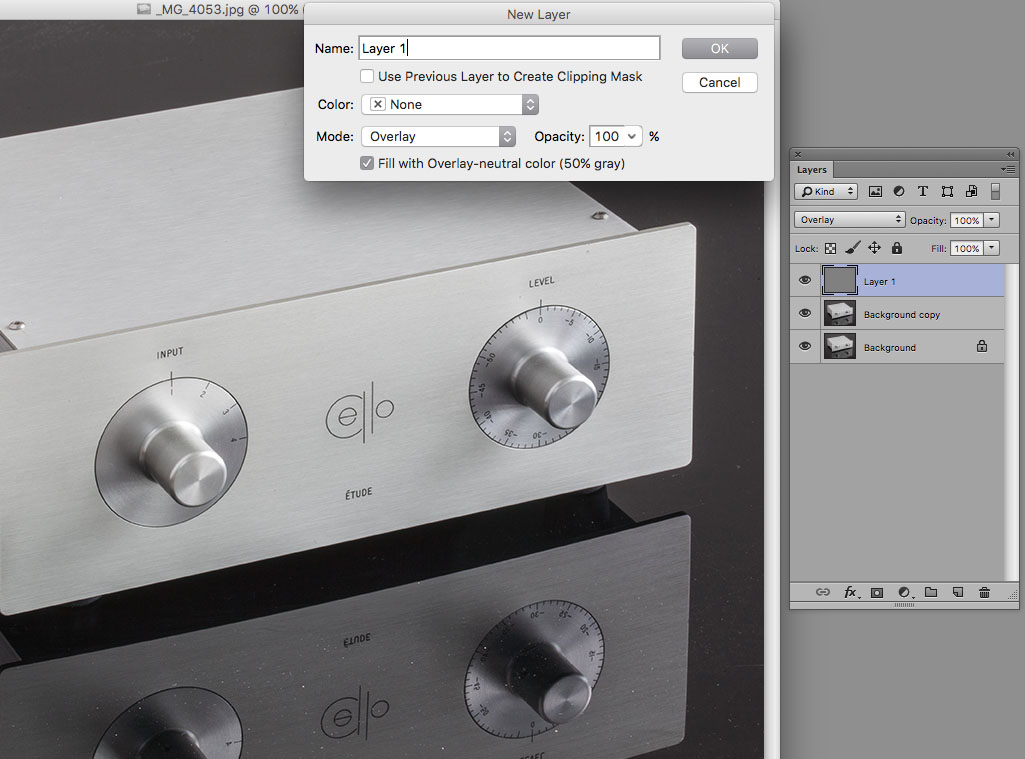Add a layer style fx
This screenshot has width=1025, height=759.
point(850,592)
